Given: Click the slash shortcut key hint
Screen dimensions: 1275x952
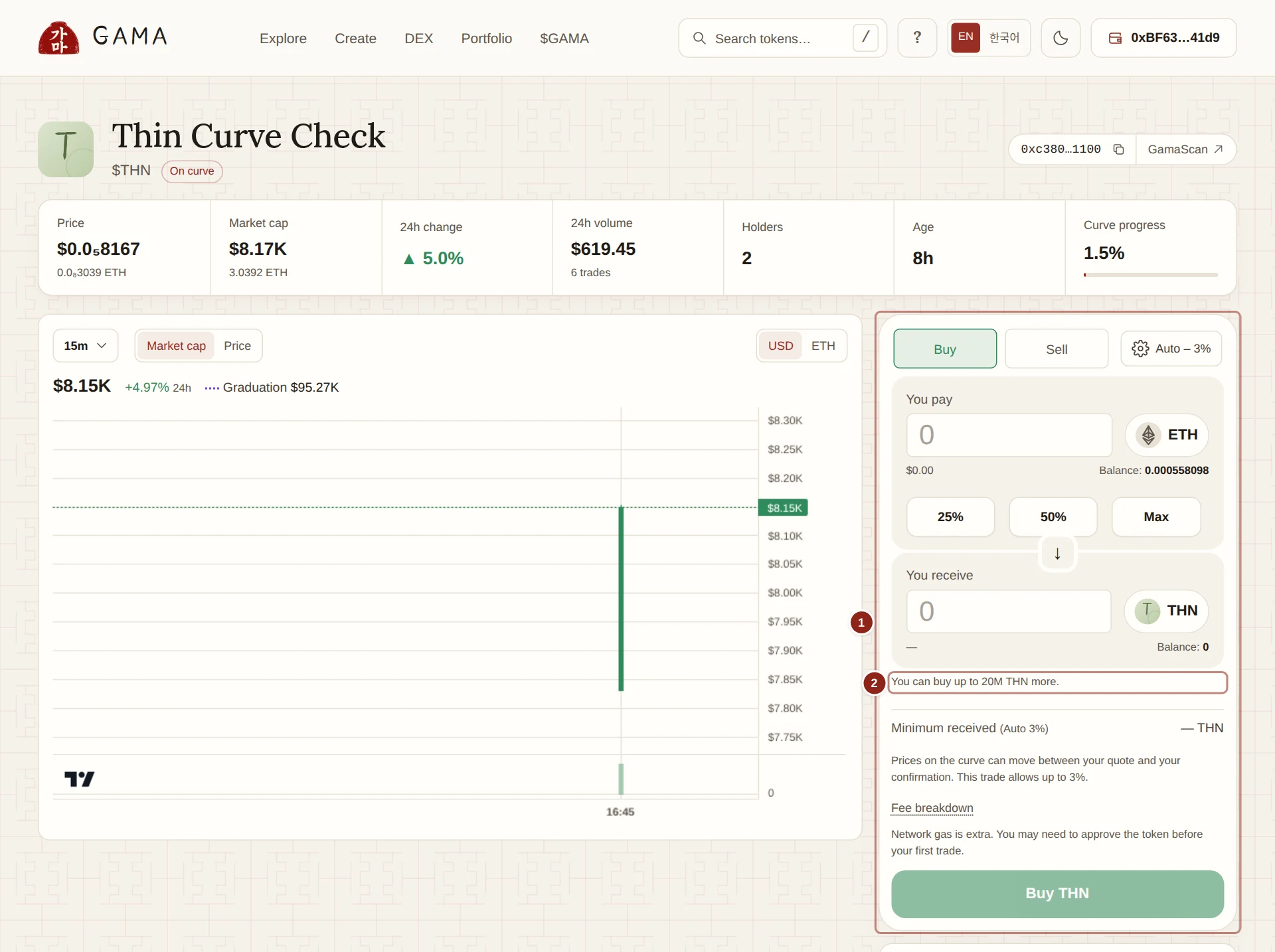Looking at the screenshot, I should click(x=865, y=38).
